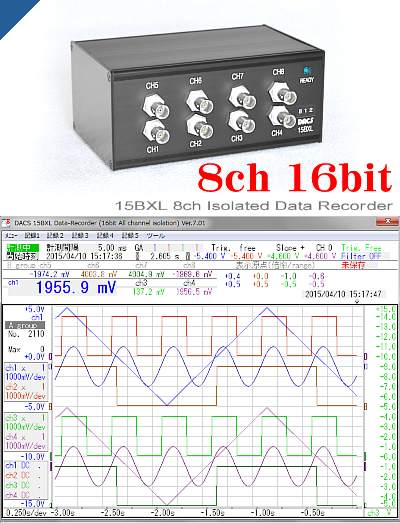
Task: Click the purple ch4 level marker on left axis
Action: pyautogui.click(x=51, y=466)
